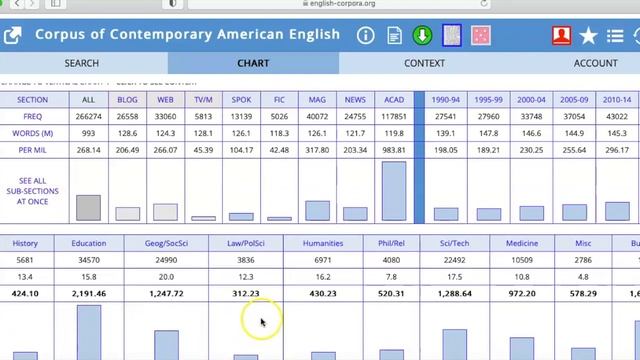
Task: Open the list menu icon in header
Action: pyautogui.click(x=615, y=36)
